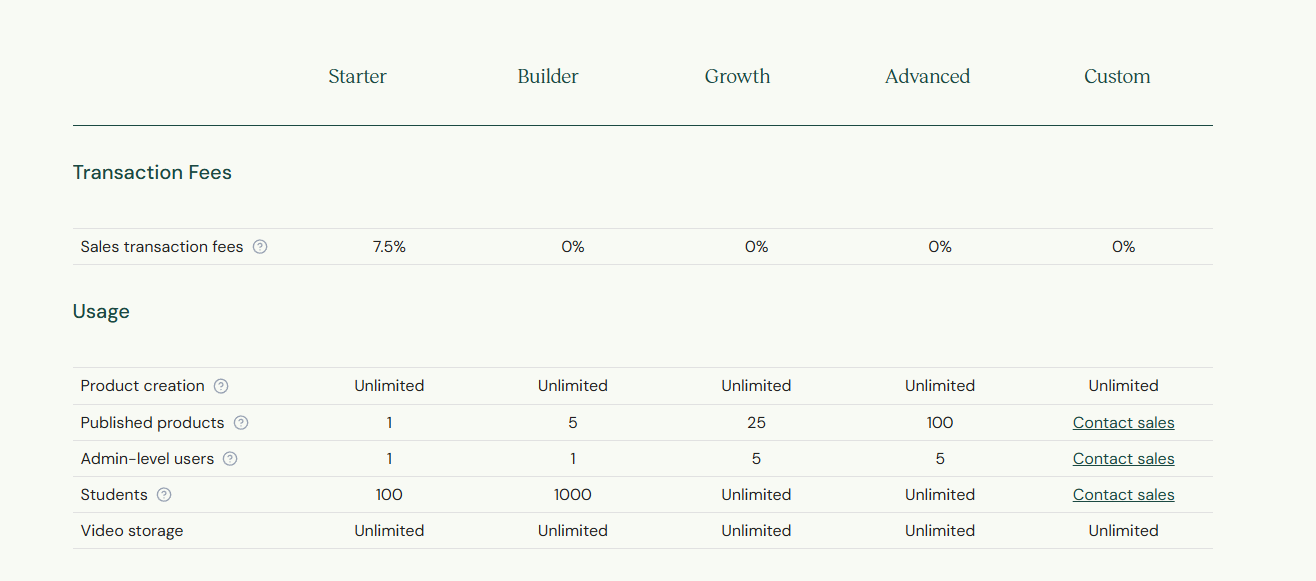Click the Builder plan column header
The image size is (1316, 581).
point(548,77)
